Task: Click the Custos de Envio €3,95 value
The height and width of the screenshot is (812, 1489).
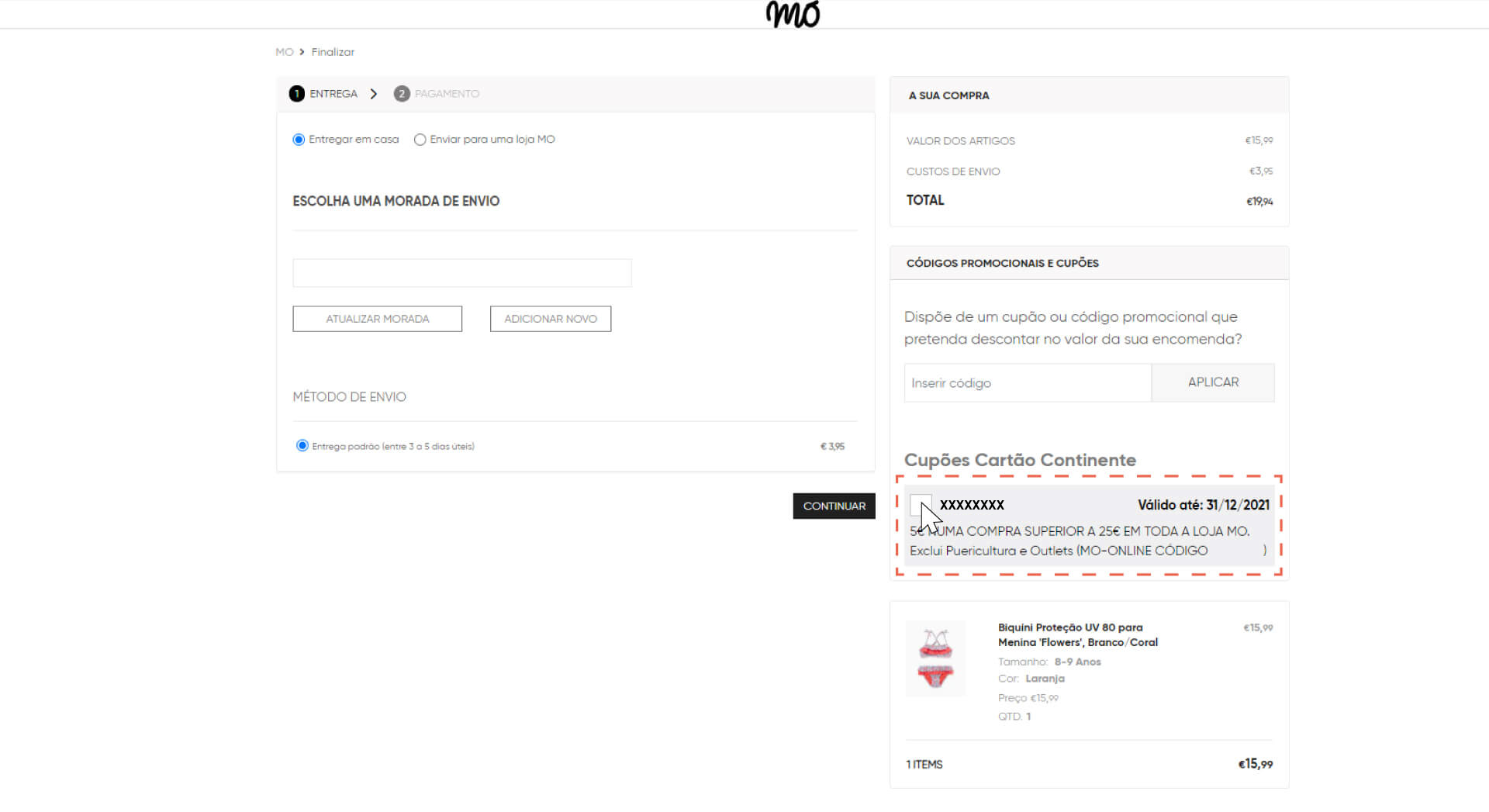Action: [1261, 171]
